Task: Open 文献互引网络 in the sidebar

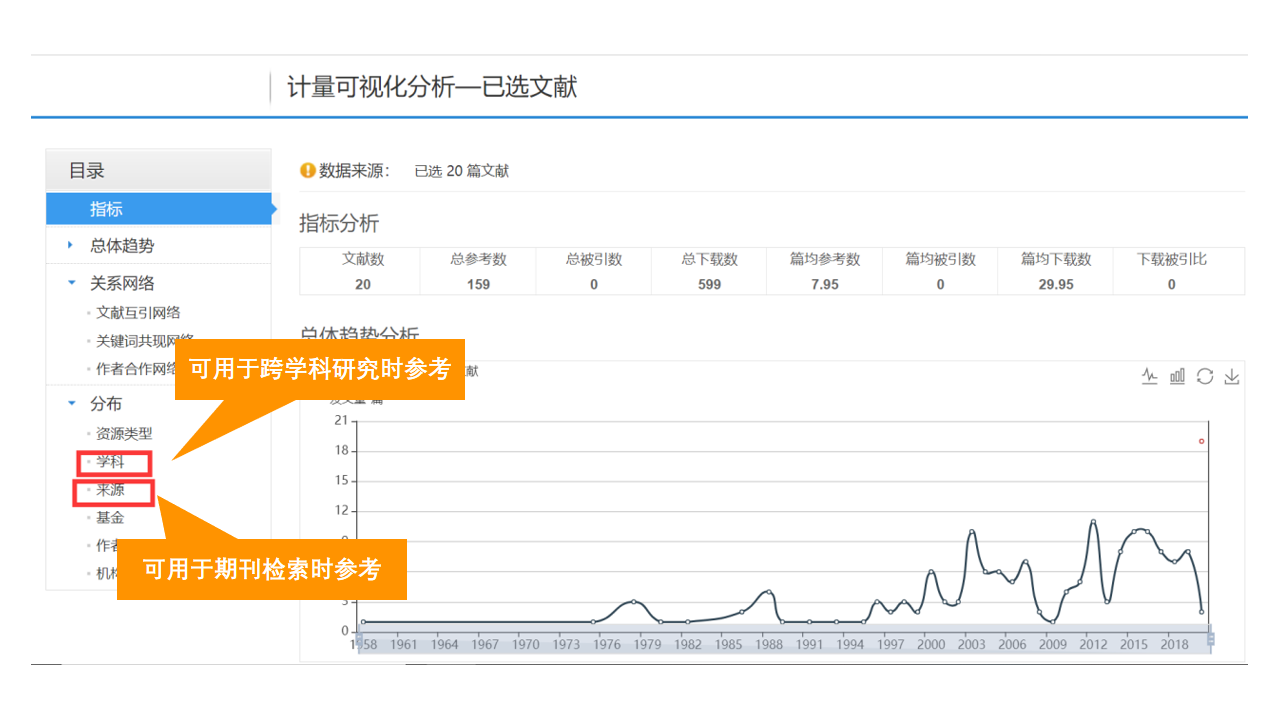Action: [138, 313]
